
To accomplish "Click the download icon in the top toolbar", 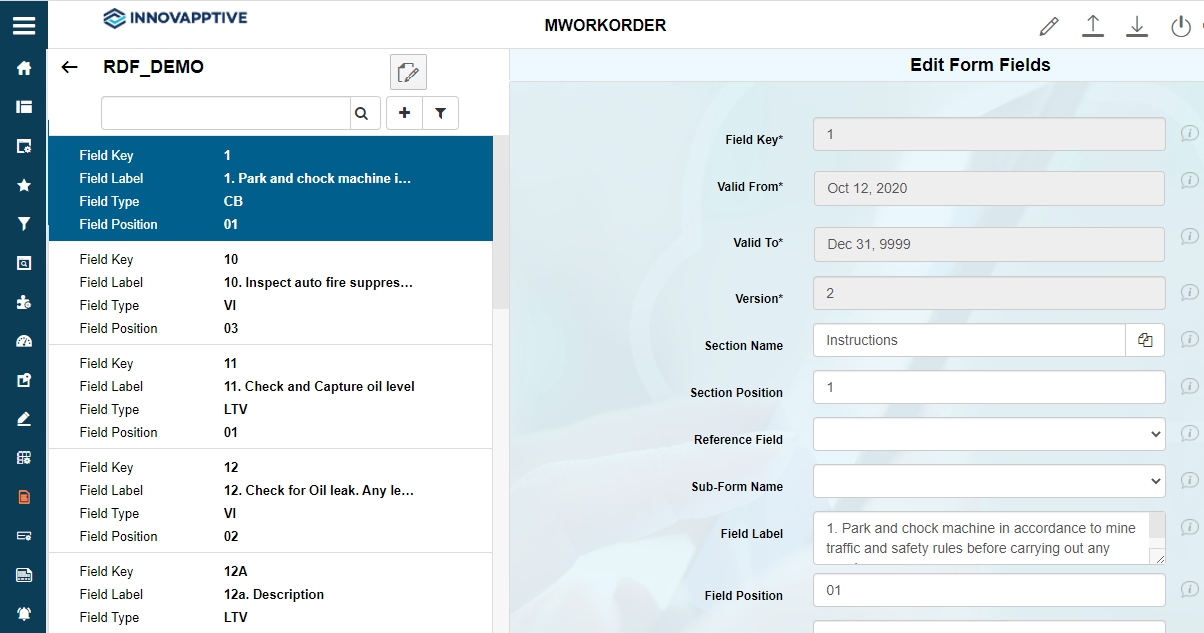I will (x=1136, y=26).
